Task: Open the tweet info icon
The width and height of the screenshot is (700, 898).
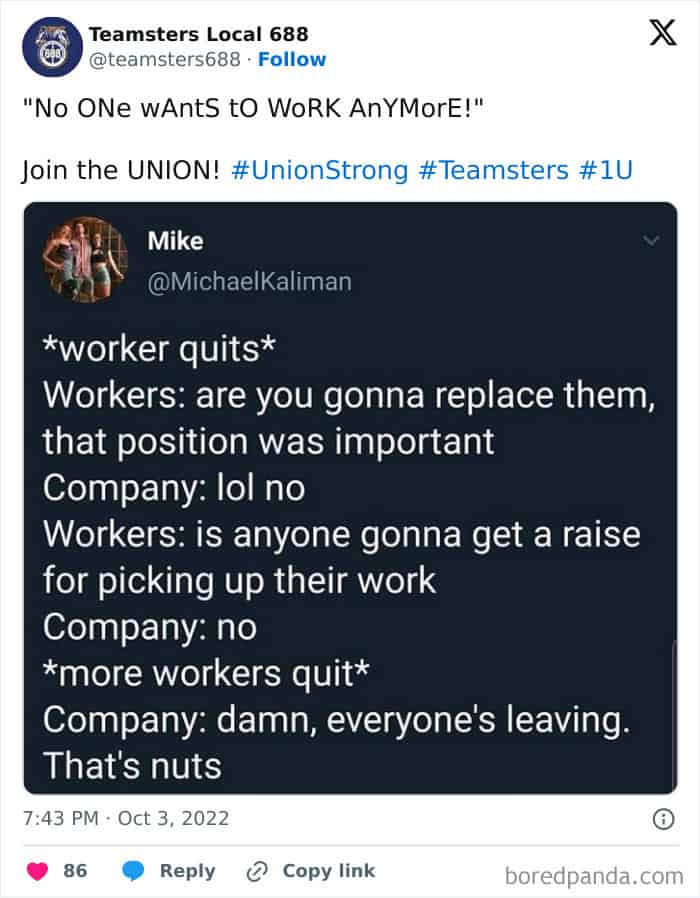Action: point(662,819)
